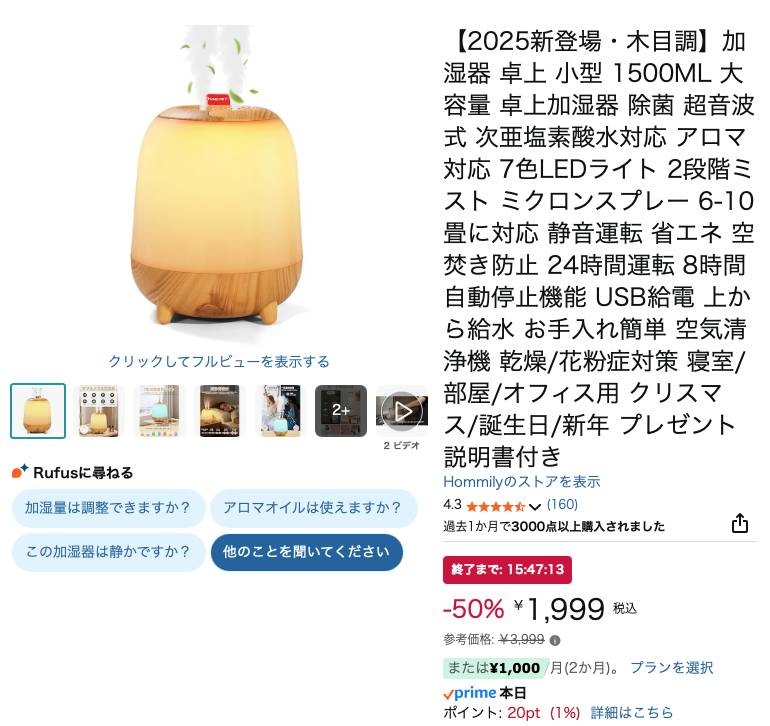Click the main product image for full view
The width and height of the screenshot is (770, 726).
[218, 177]
